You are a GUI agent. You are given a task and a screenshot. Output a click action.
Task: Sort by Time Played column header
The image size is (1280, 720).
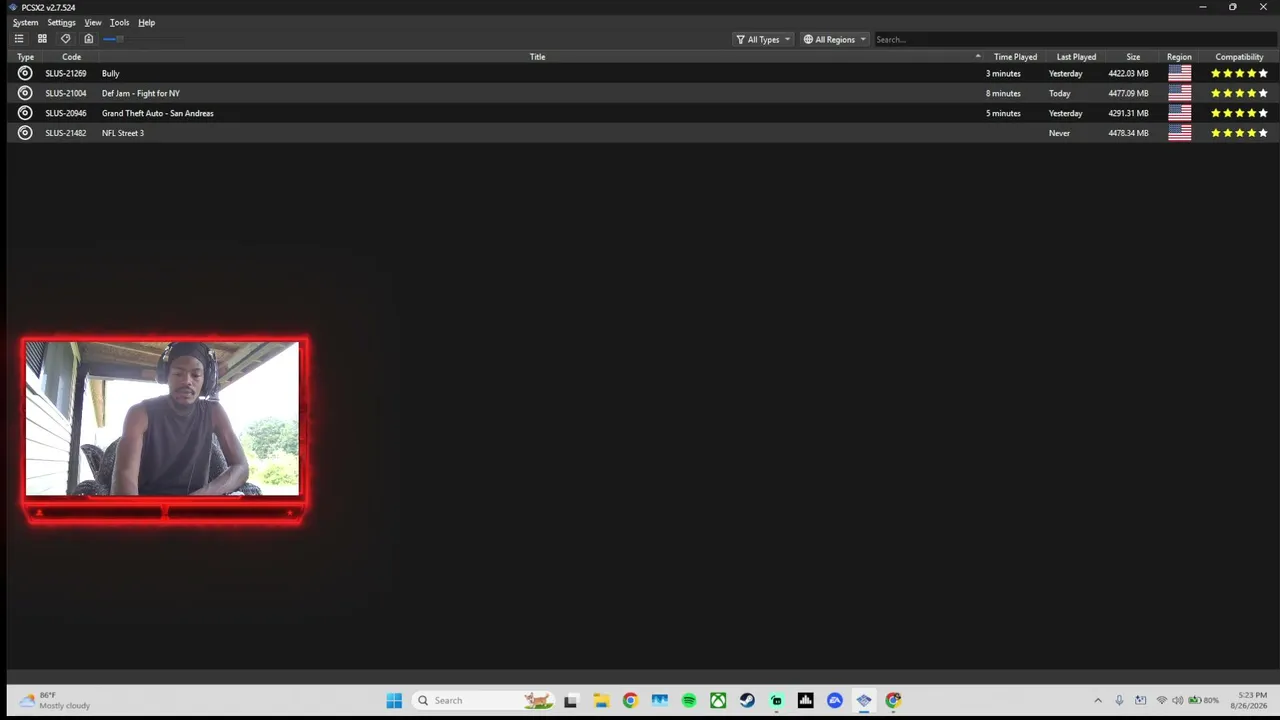coord(1015,57)
